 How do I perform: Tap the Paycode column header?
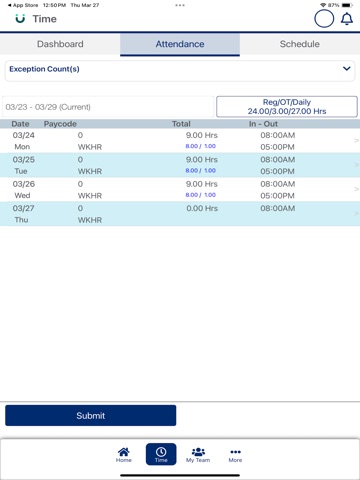click(x=60, y=124)
